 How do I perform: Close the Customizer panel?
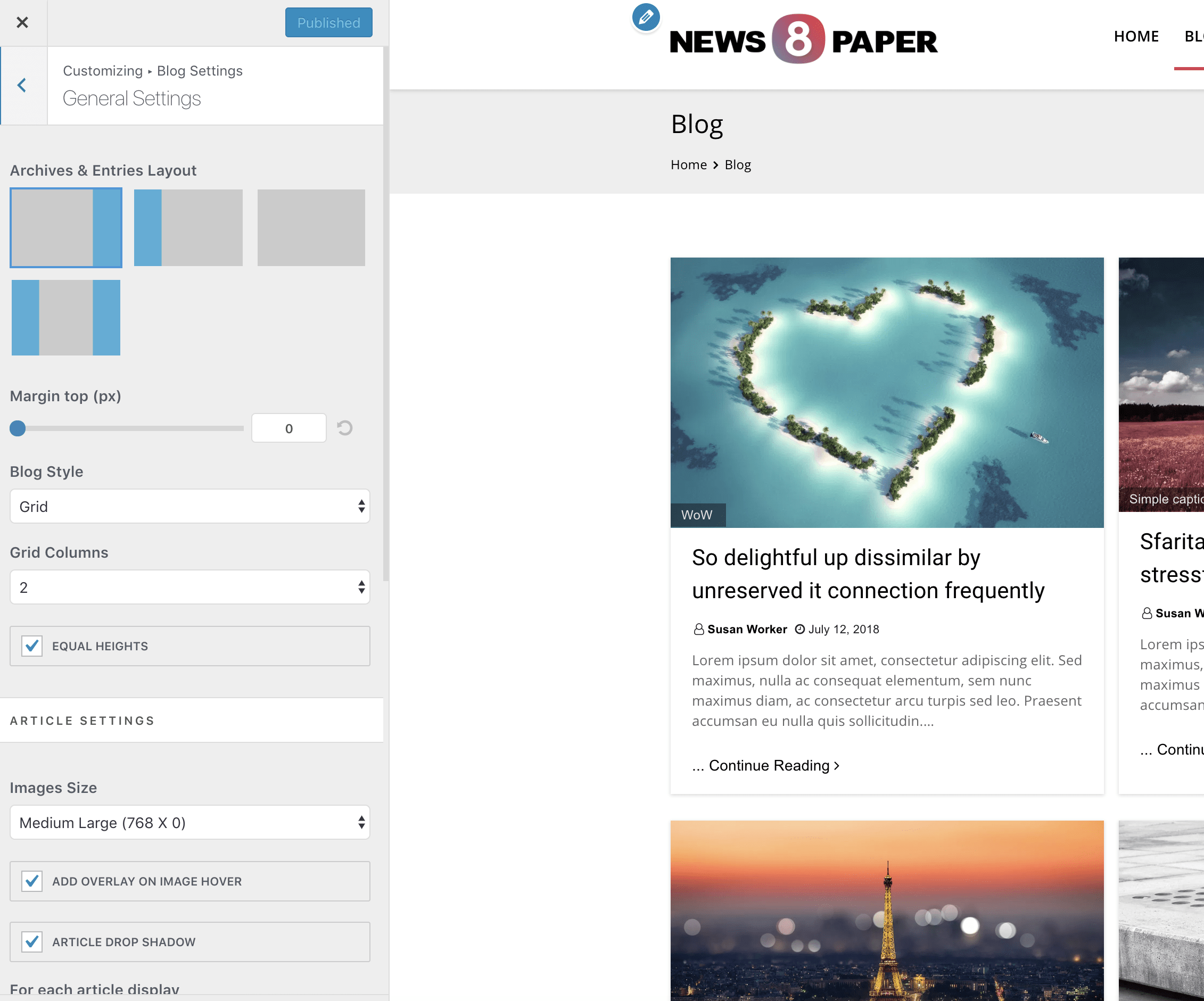pyautogui.click(x=22, y=22)
